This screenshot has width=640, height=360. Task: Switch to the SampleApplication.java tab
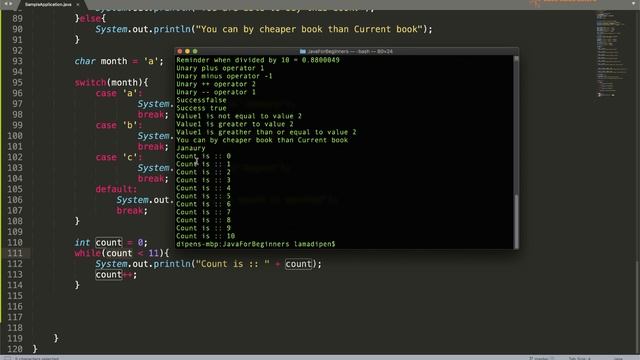coord(48,4)
